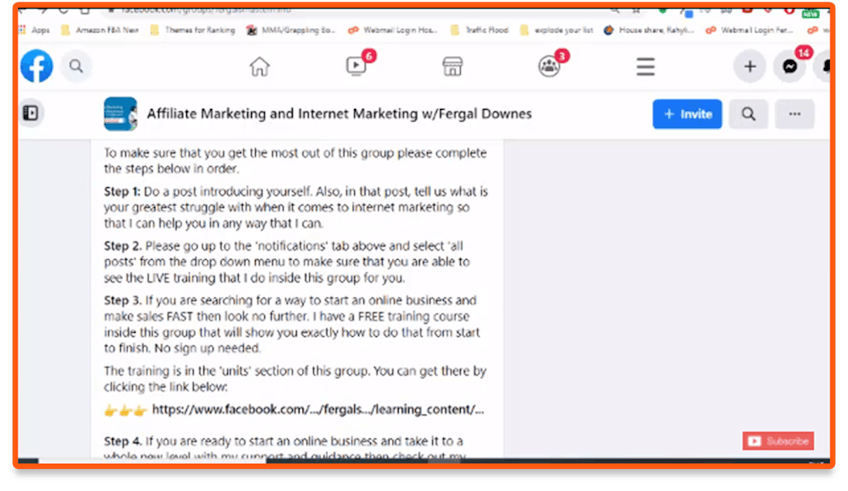
Task: Click the group cover thumbnail image
Action: pyautogui.click(x=120, y=114)
